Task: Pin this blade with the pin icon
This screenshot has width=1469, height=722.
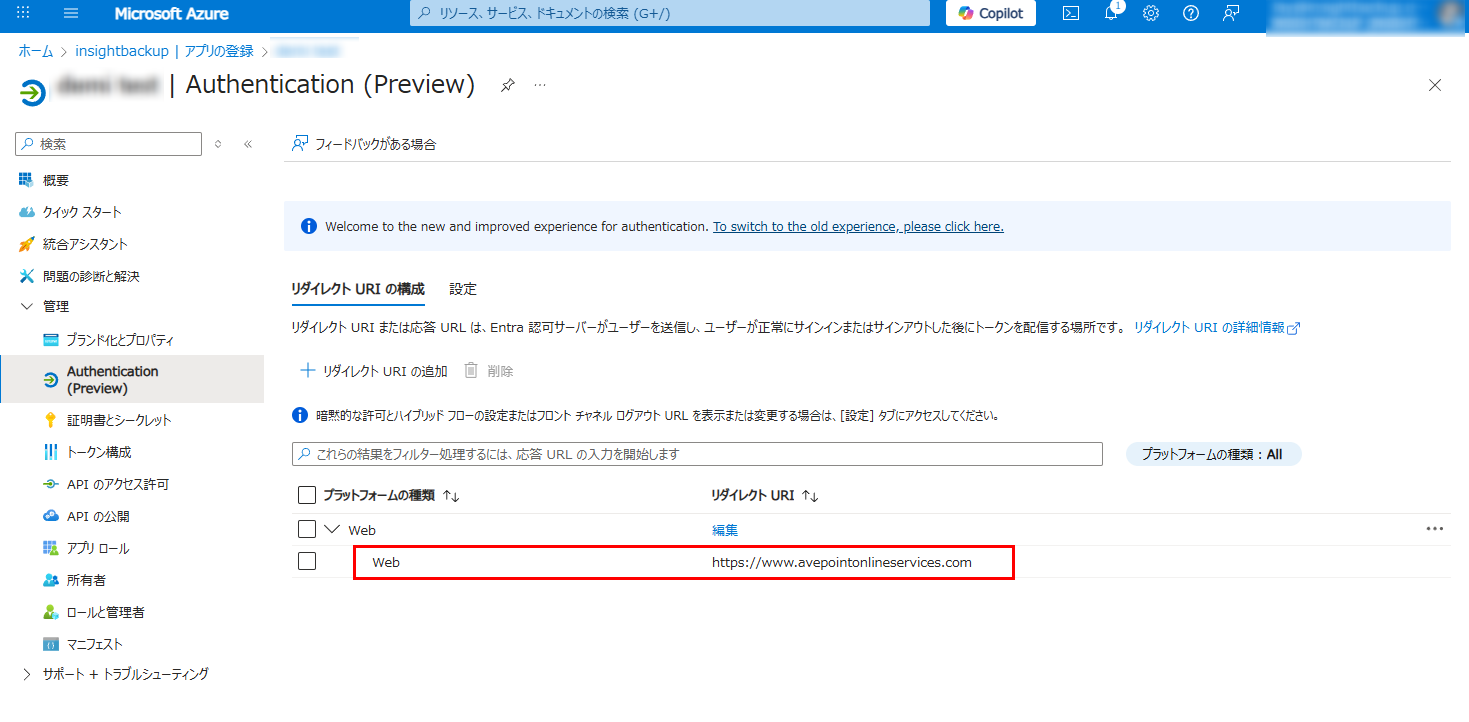Action: point(508,86)
